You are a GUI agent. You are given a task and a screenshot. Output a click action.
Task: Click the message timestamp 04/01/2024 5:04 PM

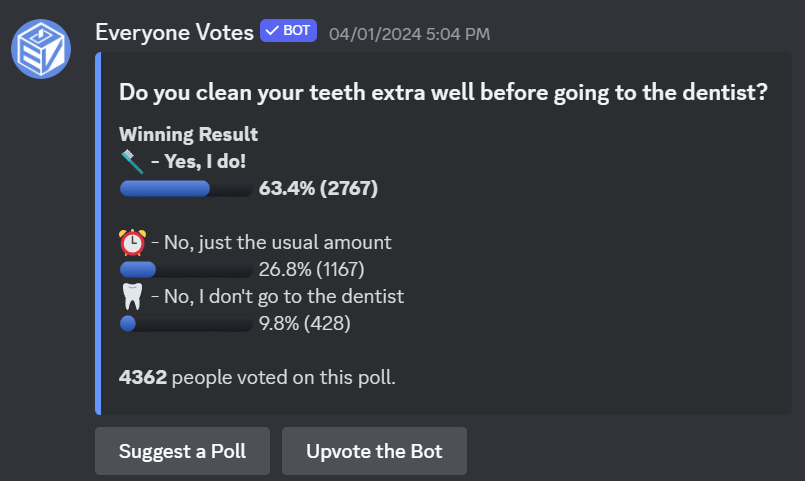(409, 33)
